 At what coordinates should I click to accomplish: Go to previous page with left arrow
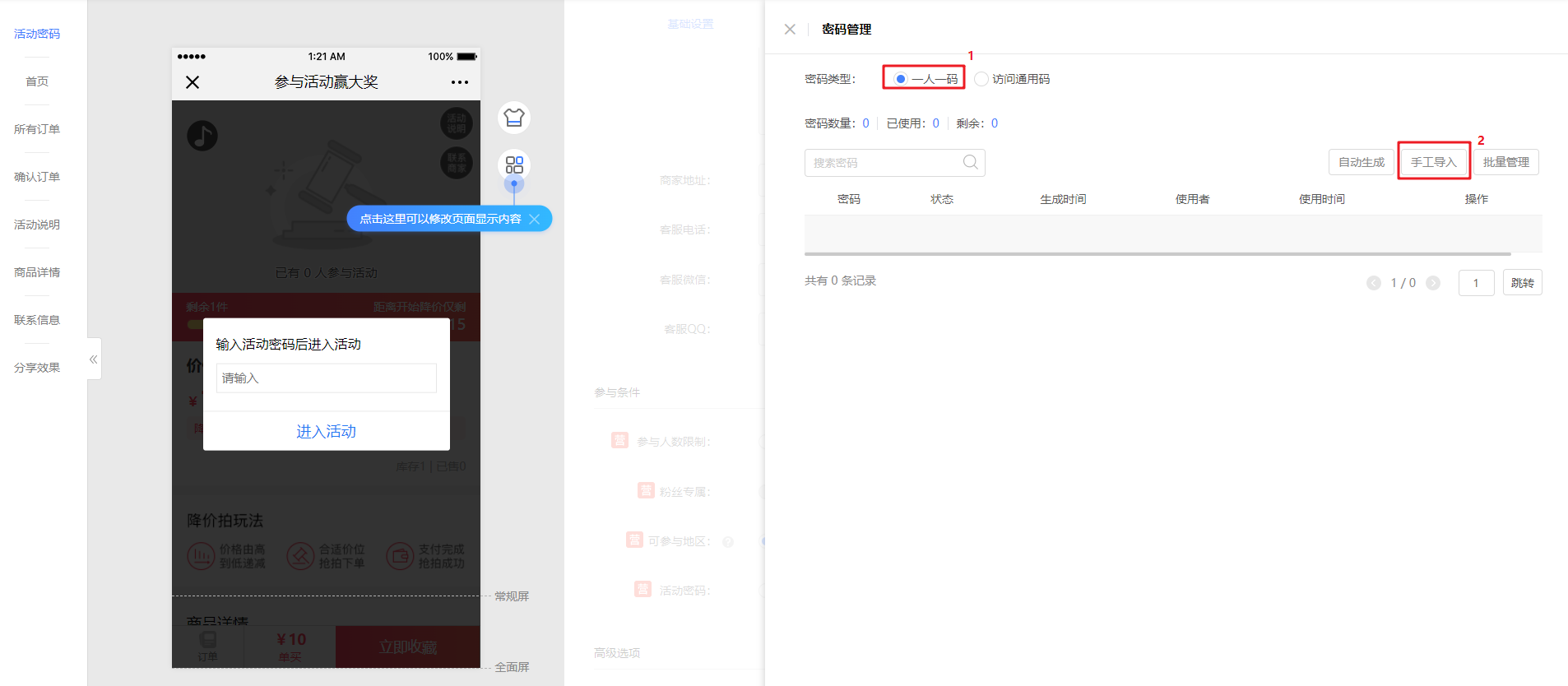(x=1374, y=283)
